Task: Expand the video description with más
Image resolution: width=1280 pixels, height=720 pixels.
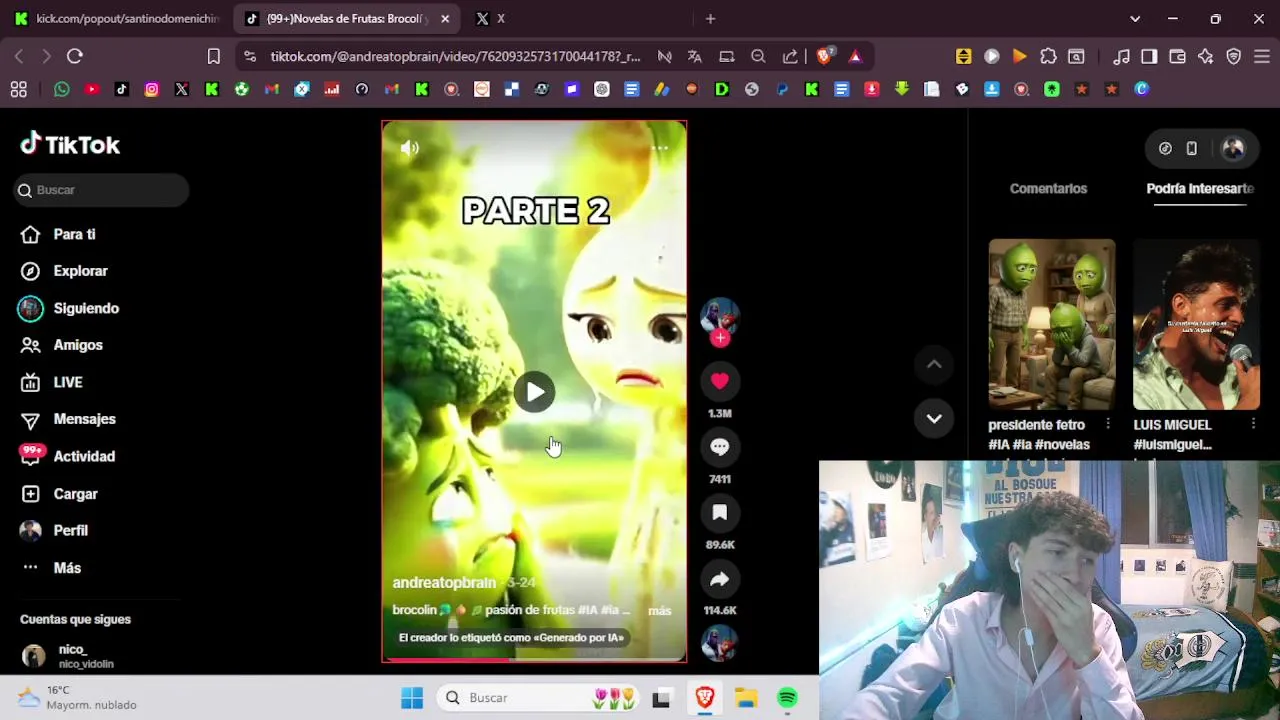Action: [659, 610]
